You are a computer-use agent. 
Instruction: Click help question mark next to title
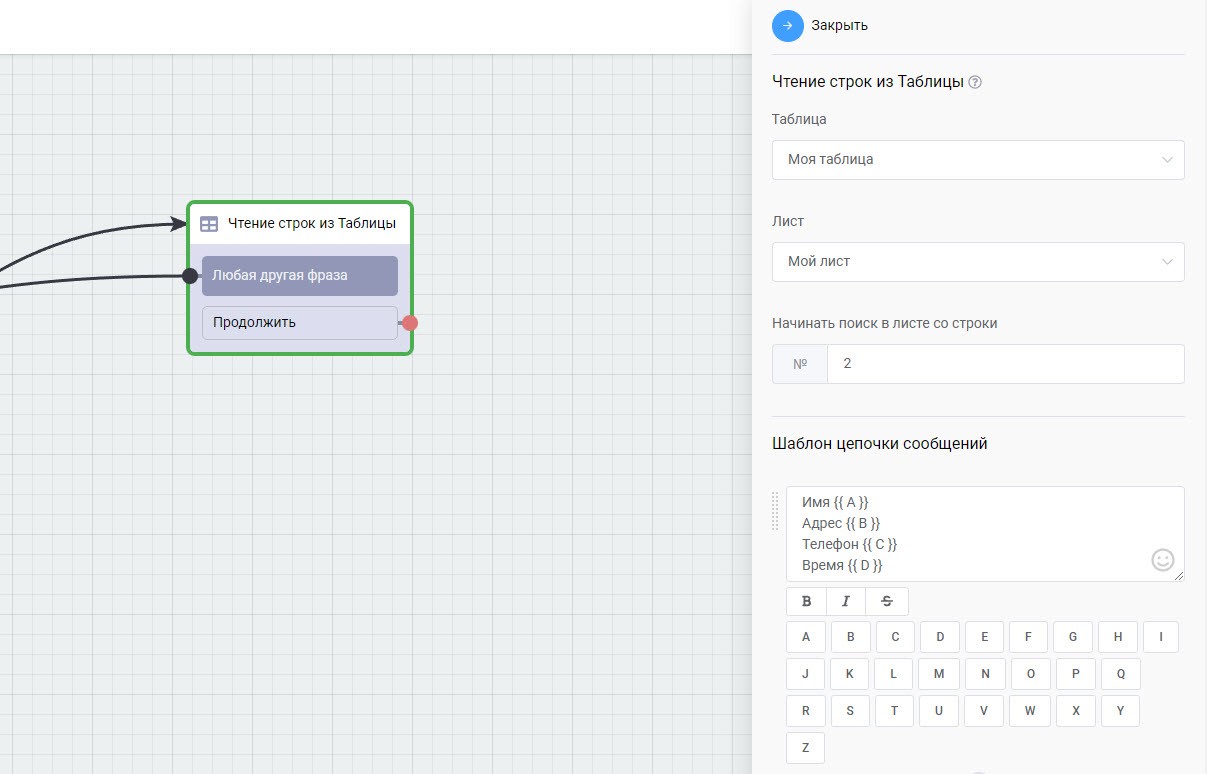point(975,82)
